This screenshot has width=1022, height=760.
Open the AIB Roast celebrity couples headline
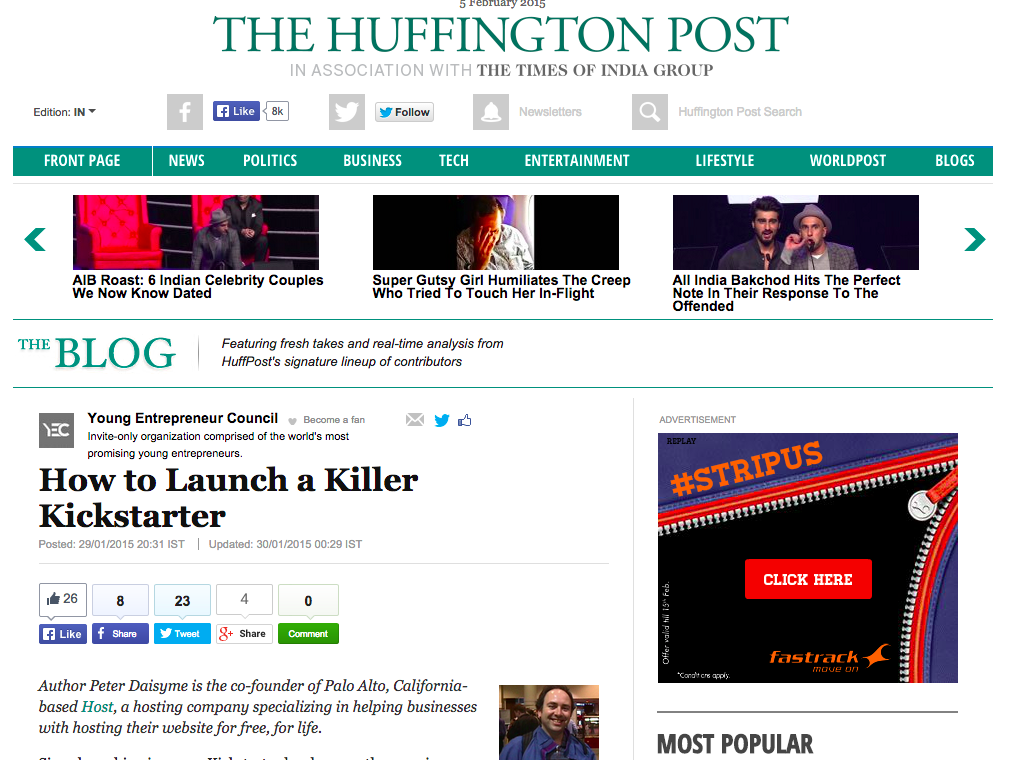[198, 287]
